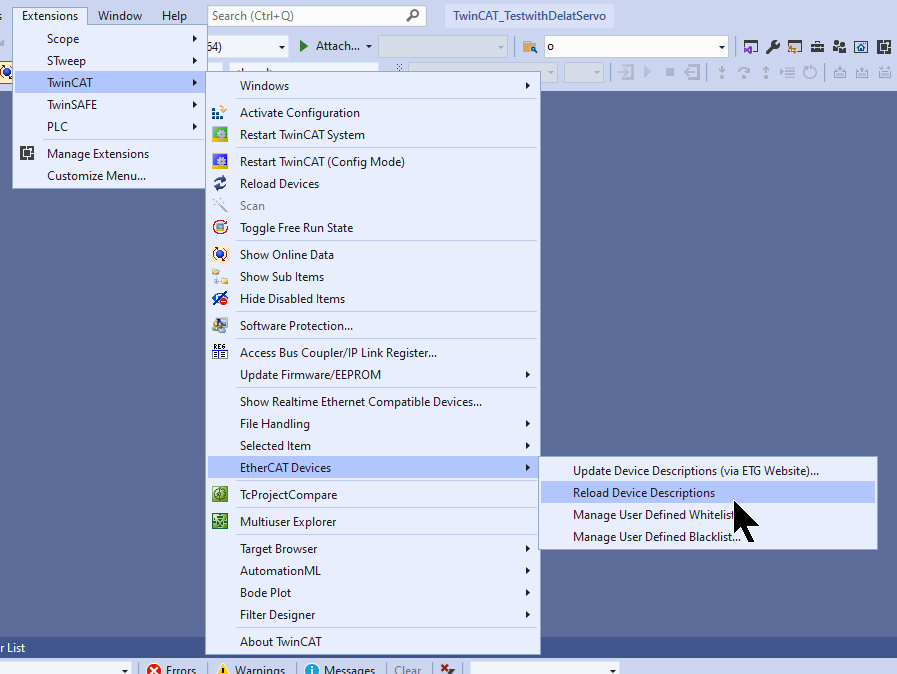
Task: Open the Attach button dropdown arrow
Action: tap(369, 46)
